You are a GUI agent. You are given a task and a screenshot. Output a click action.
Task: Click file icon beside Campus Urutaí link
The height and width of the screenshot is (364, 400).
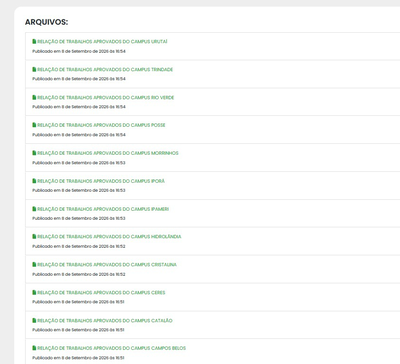[34, 42]
